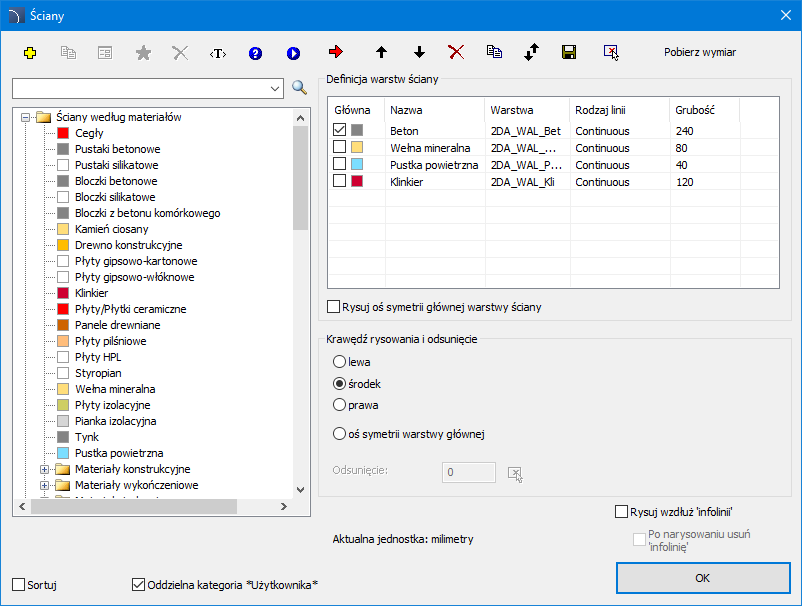Enable 'Rysuj oś symetrii głównej warstwy ściany' checkbox
Image resolution: width=802 pixels, height=606 pixels.
click(x=335, y=307)
